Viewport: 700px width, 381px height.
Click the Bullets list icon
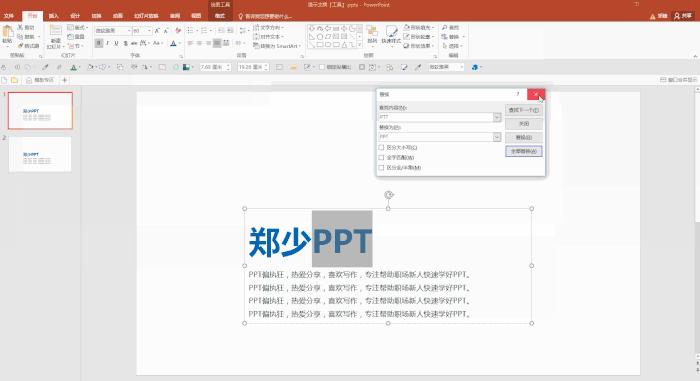(x=191, y=30)
